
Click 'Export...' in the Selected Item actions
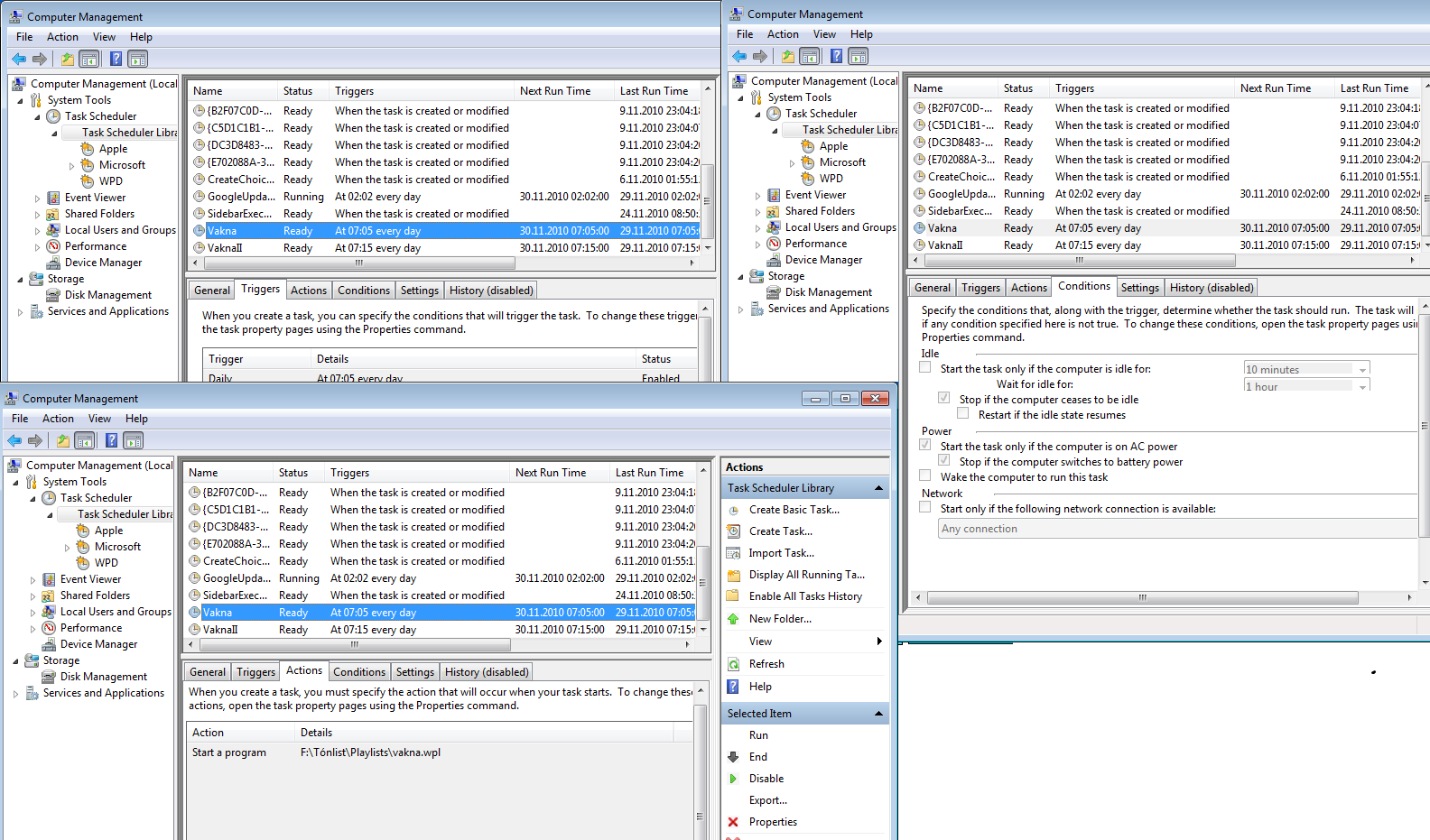767,800
